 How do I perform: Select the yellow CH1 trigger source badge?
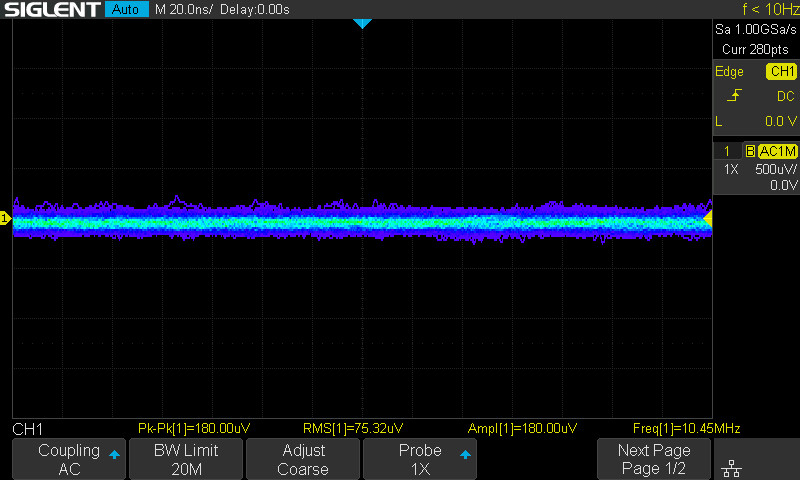pyautogui.click(x=781, y=72)
